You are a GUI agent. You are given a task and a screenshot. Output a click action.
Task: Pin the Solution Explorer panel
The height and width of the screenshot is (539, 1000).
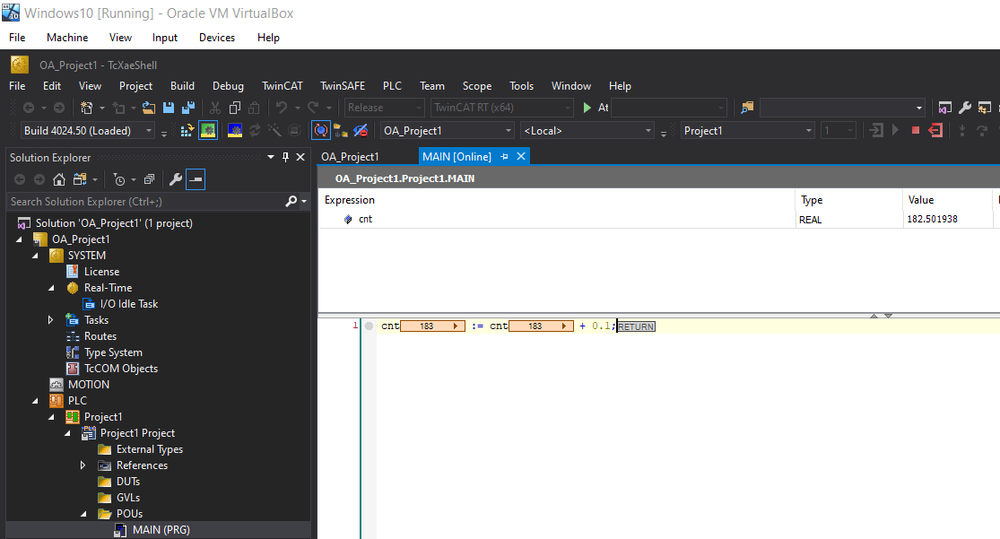(285, 157)
